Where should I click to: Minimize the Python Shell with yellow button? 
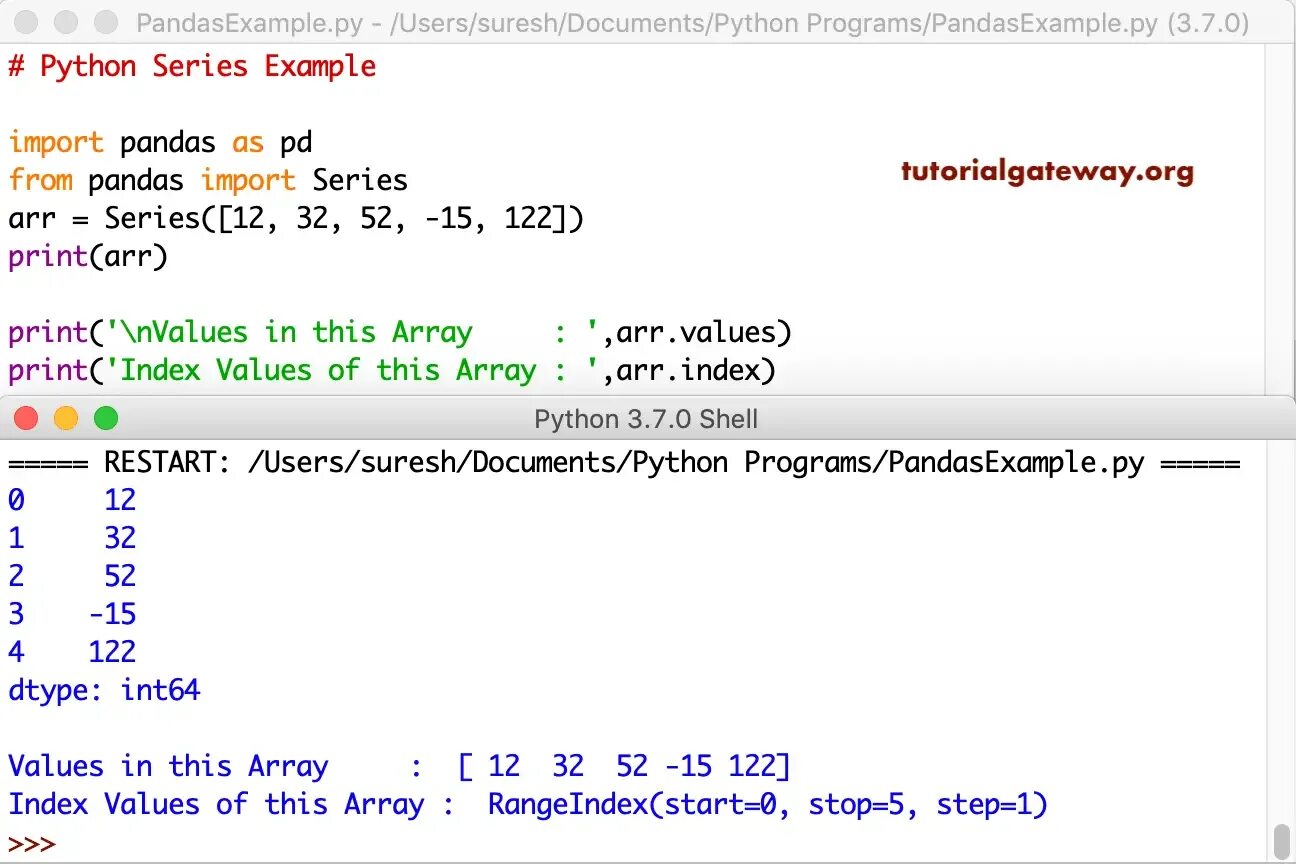click(66, 418)
